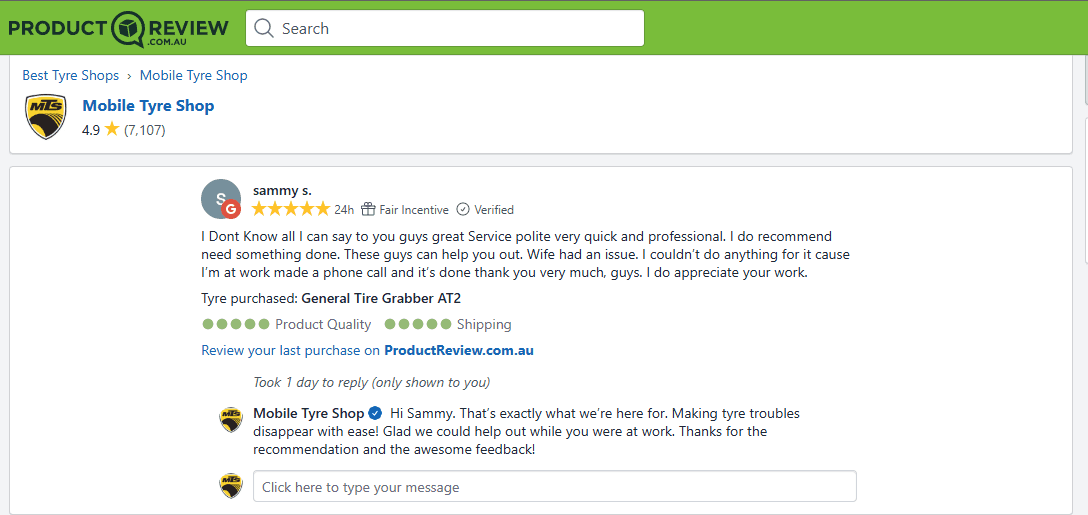Click the Search input field
The height and width of the screenshot is (515, 1088).
click(x=445, y=28)
